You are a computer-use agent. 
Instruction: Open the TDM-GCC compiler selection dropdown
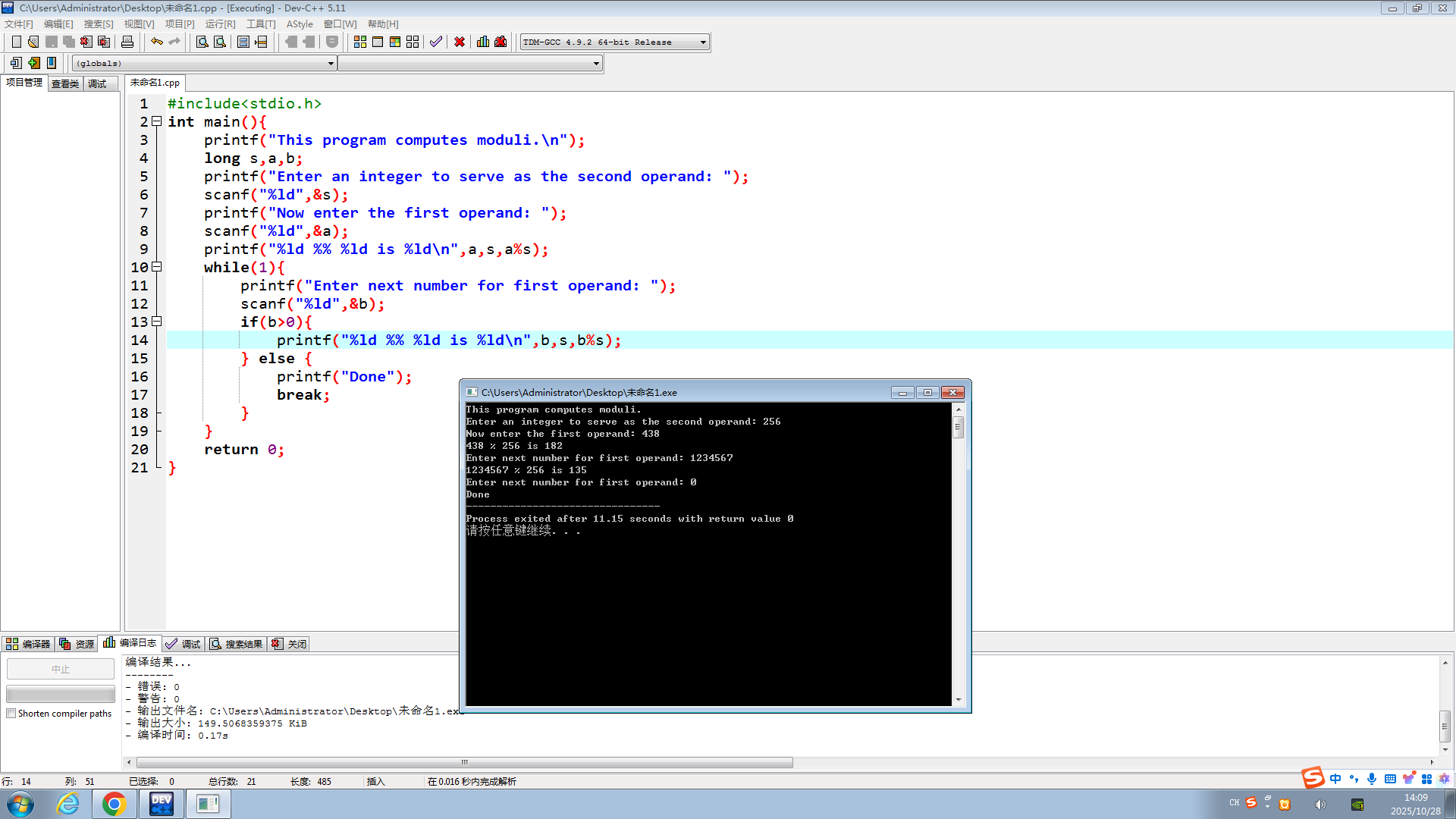click(x=703, y=42)
